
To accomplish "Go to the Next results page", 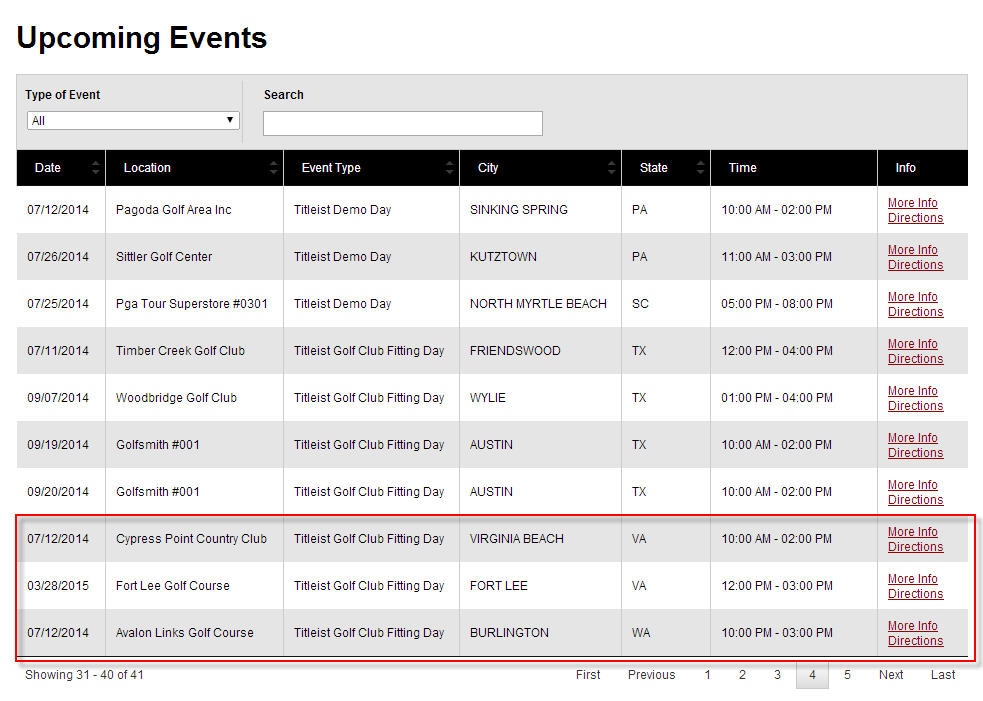I will (891, 675).
